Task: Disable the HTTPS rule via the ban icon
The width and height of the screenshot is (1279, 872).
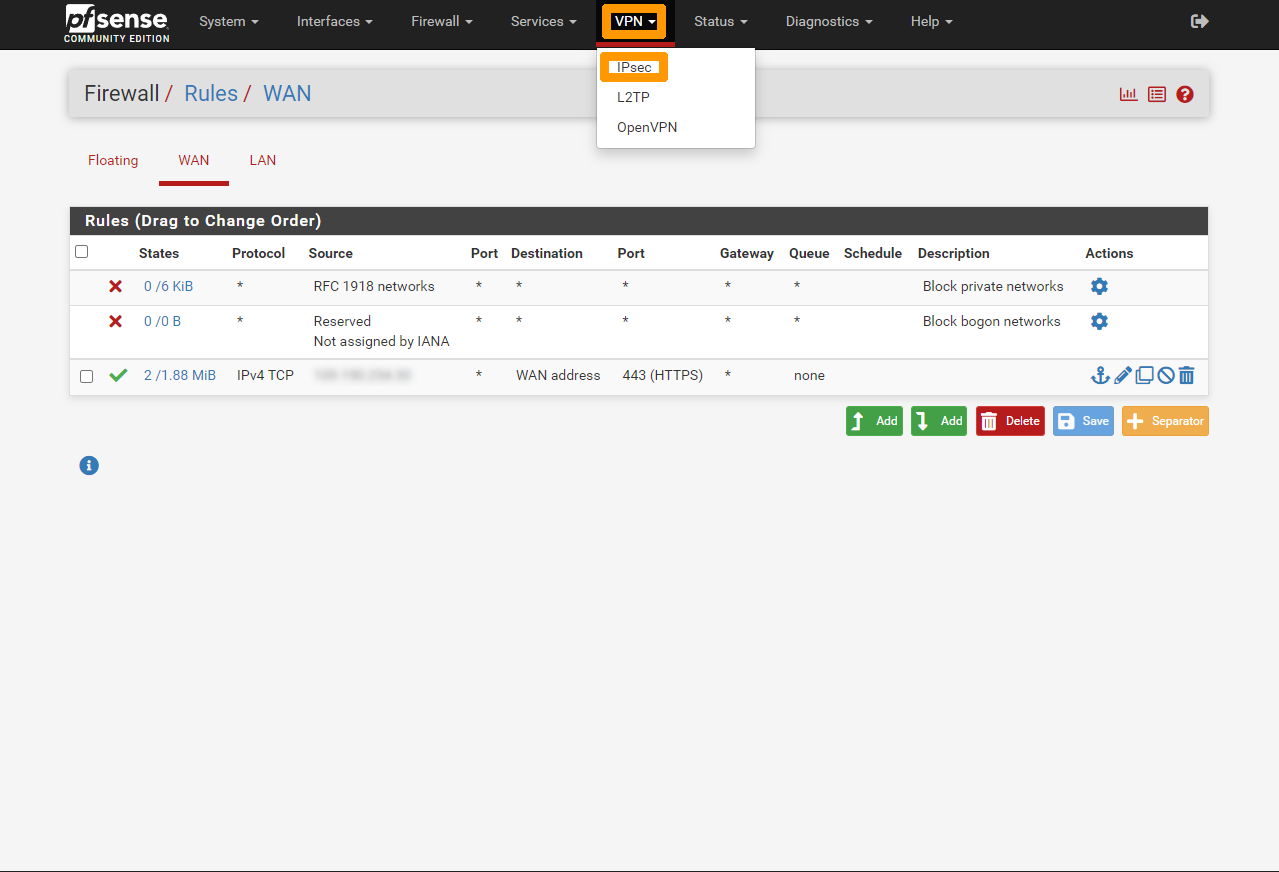Action: click(1165, 375)
